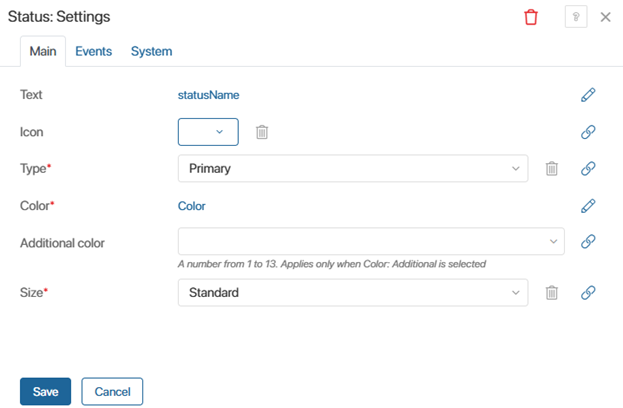Expand the Type dropdown showing Primary
623x408 pixels.
(x=353, y=168)
